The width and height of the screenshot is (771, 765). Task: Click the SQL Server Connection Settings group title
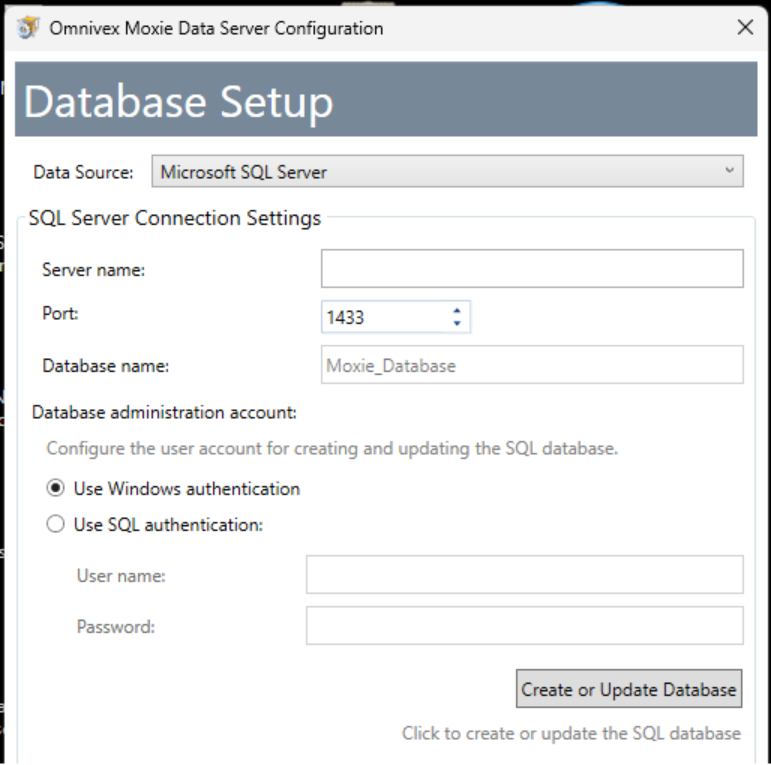click(x=175, y=218)
